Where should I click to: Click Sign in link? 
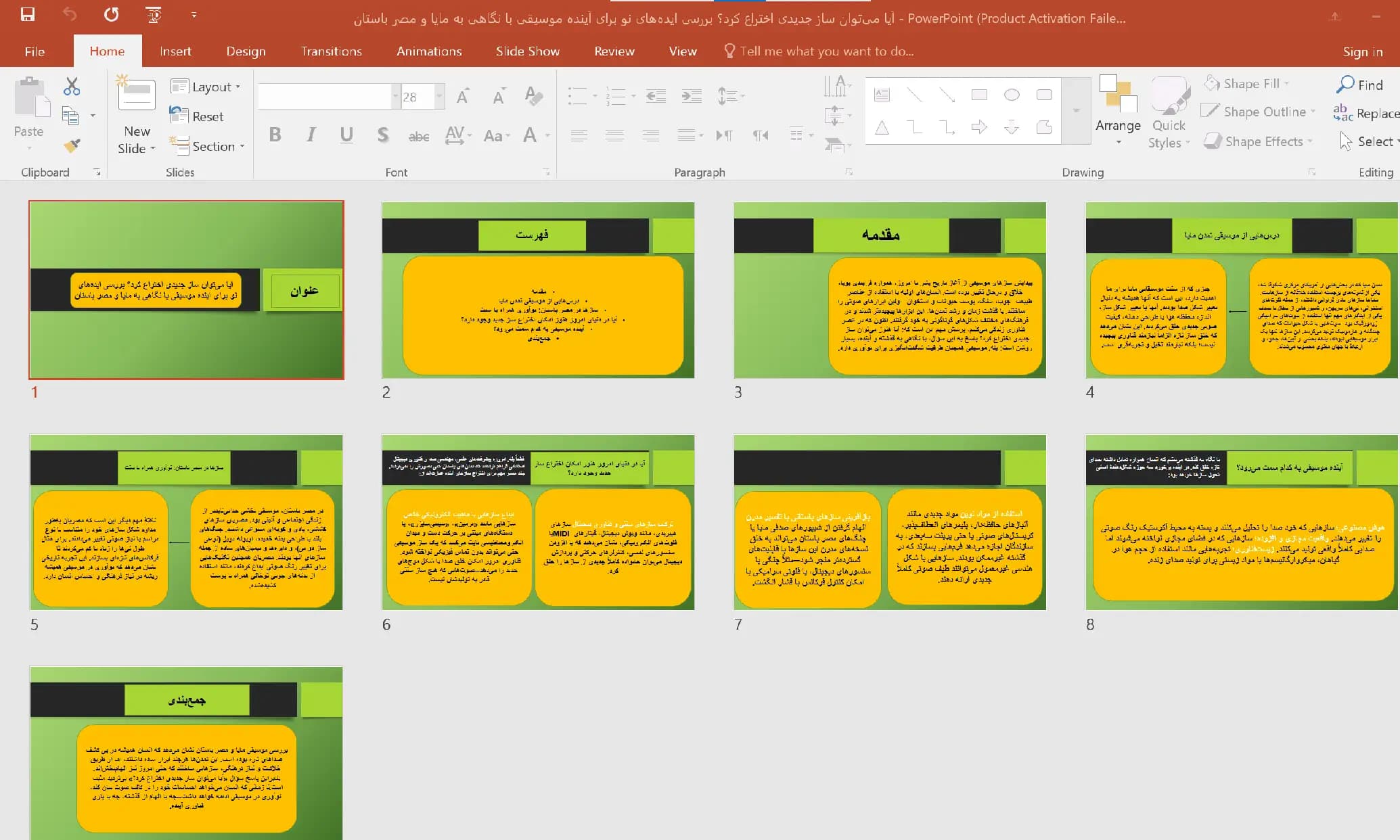point(1362,52)
